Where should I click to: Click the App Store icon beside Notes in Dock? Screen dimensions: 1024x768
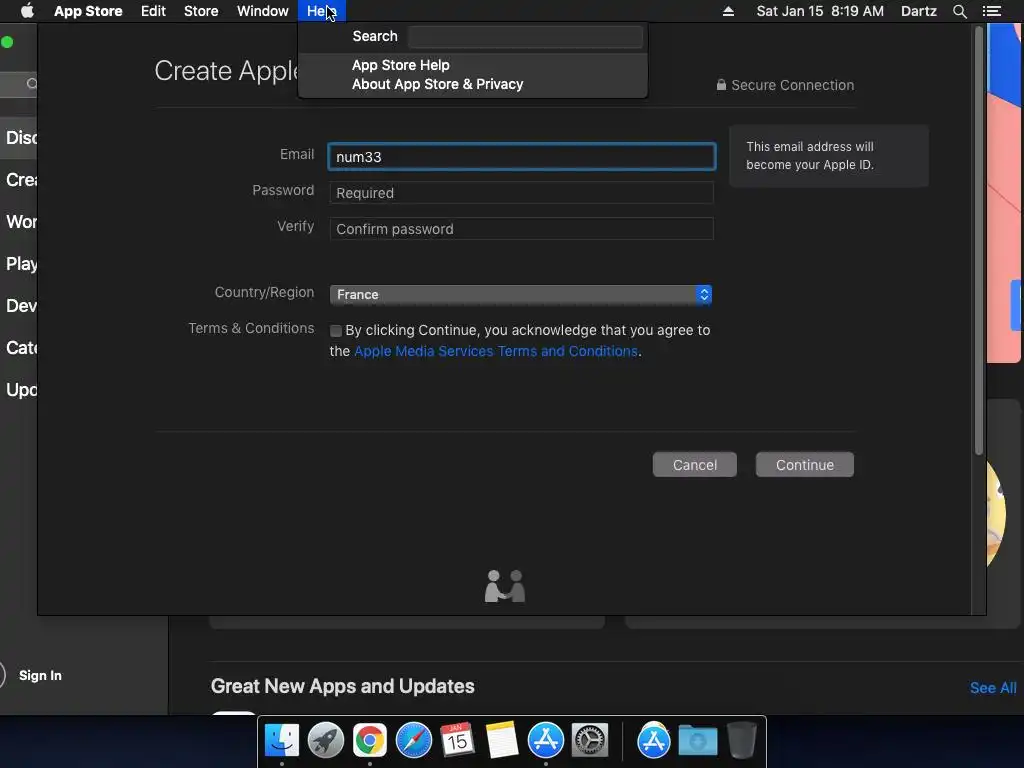545,741
